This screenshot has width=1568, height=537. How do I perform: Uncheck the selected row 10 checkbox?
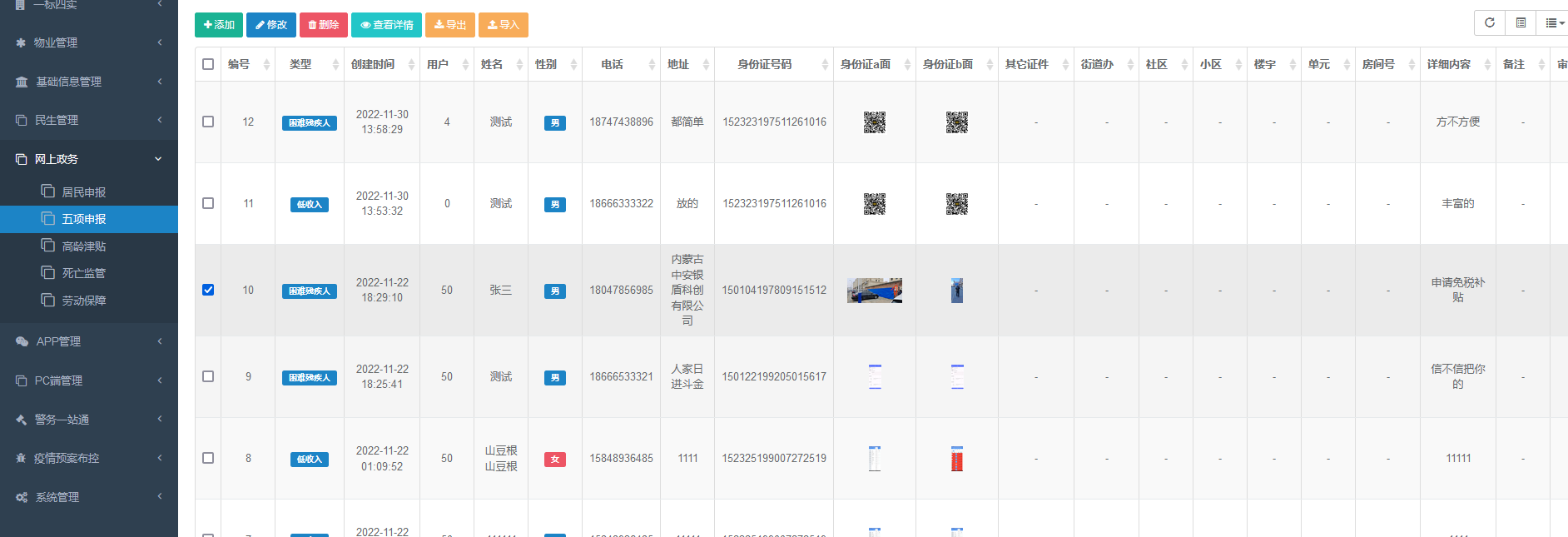(208, 290)
